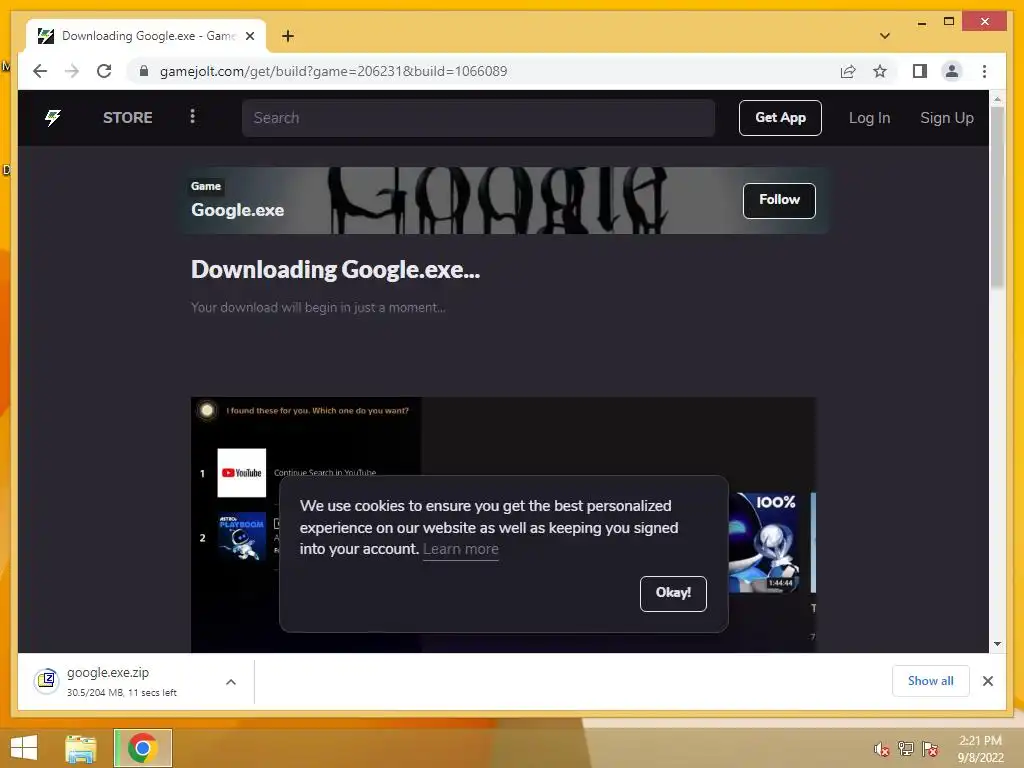
Task: Maximize the Chrome window
Action: (949, 22)
